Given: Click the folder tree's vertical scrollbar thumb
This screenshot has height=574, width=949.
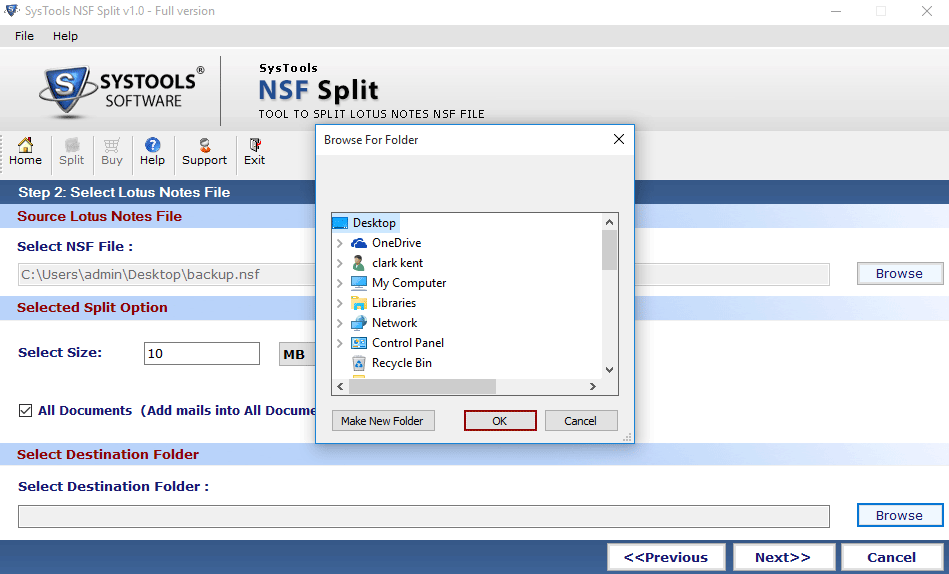Looking at the screenshot, I should coord(609,250).
